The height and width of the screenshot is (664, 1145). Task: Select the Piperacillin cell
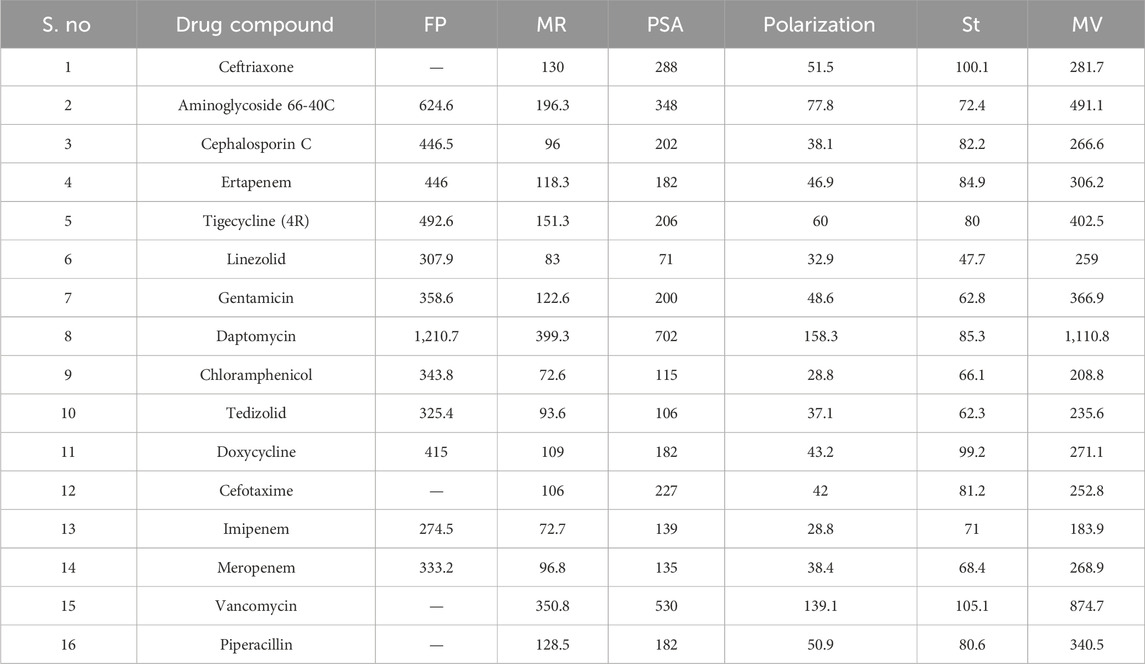click(255, 644)
